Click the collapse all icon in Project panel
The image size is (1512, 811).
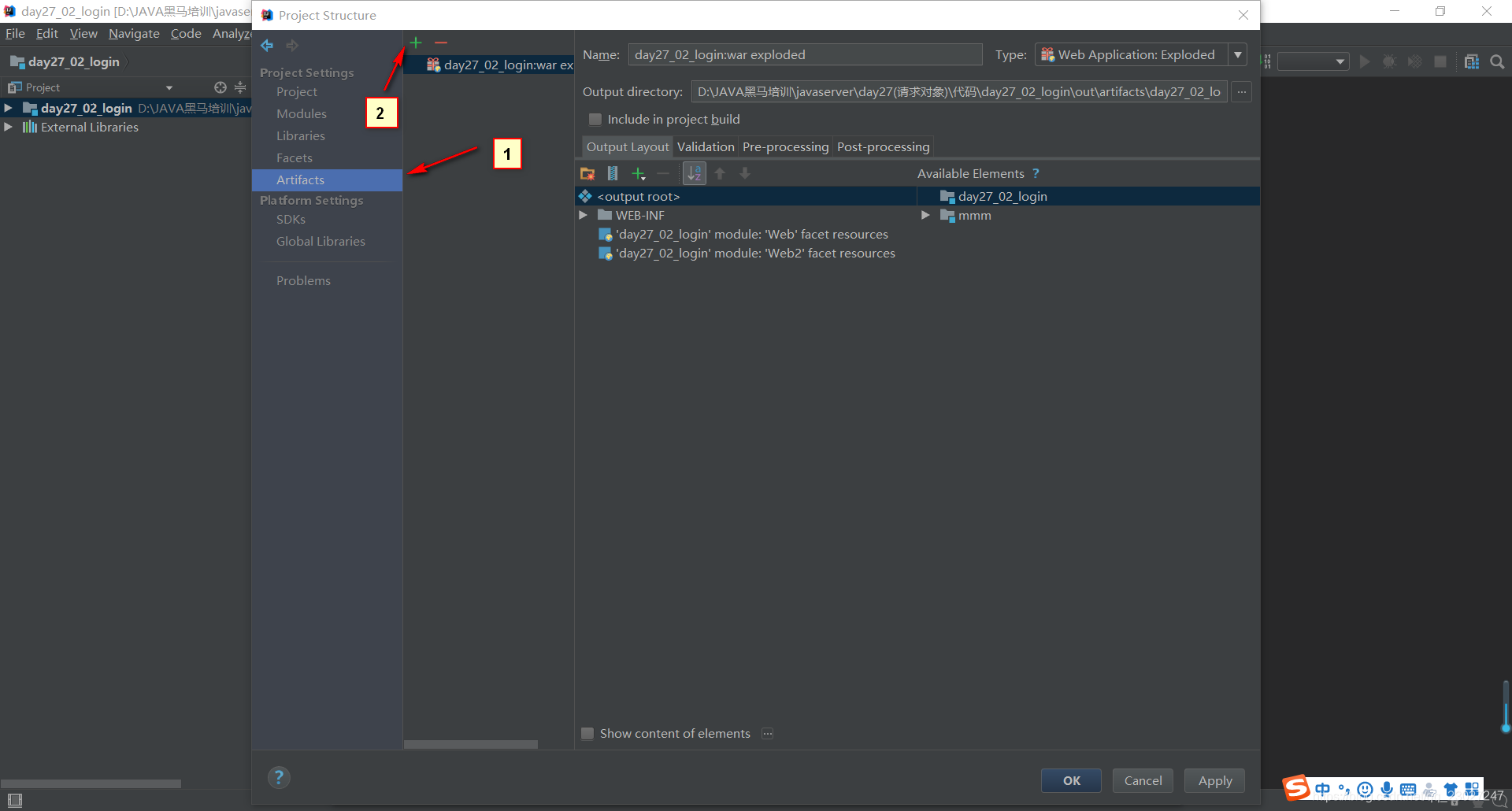240,87
